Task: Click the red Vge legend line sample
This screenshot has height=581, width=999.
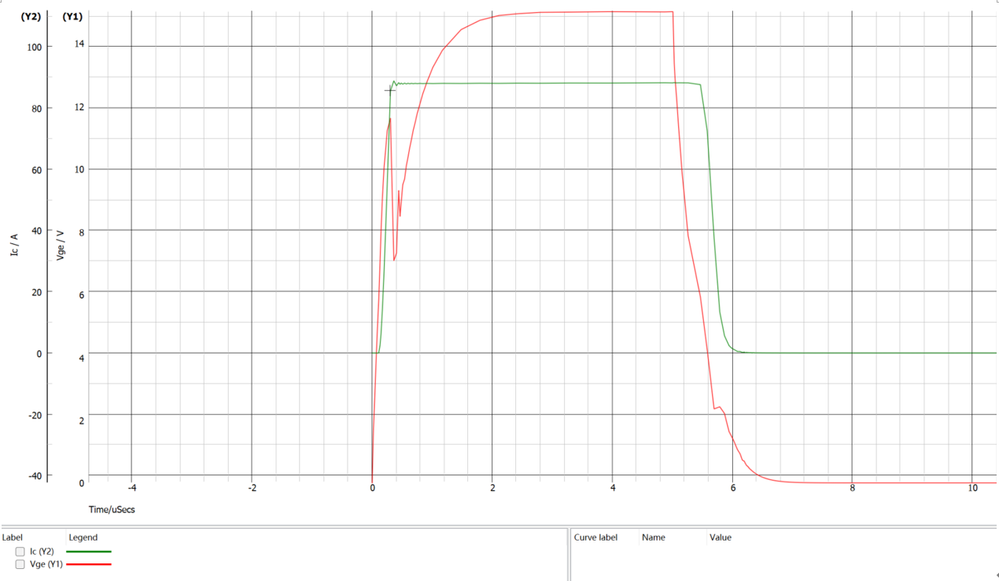Action: tap(88, 564)
